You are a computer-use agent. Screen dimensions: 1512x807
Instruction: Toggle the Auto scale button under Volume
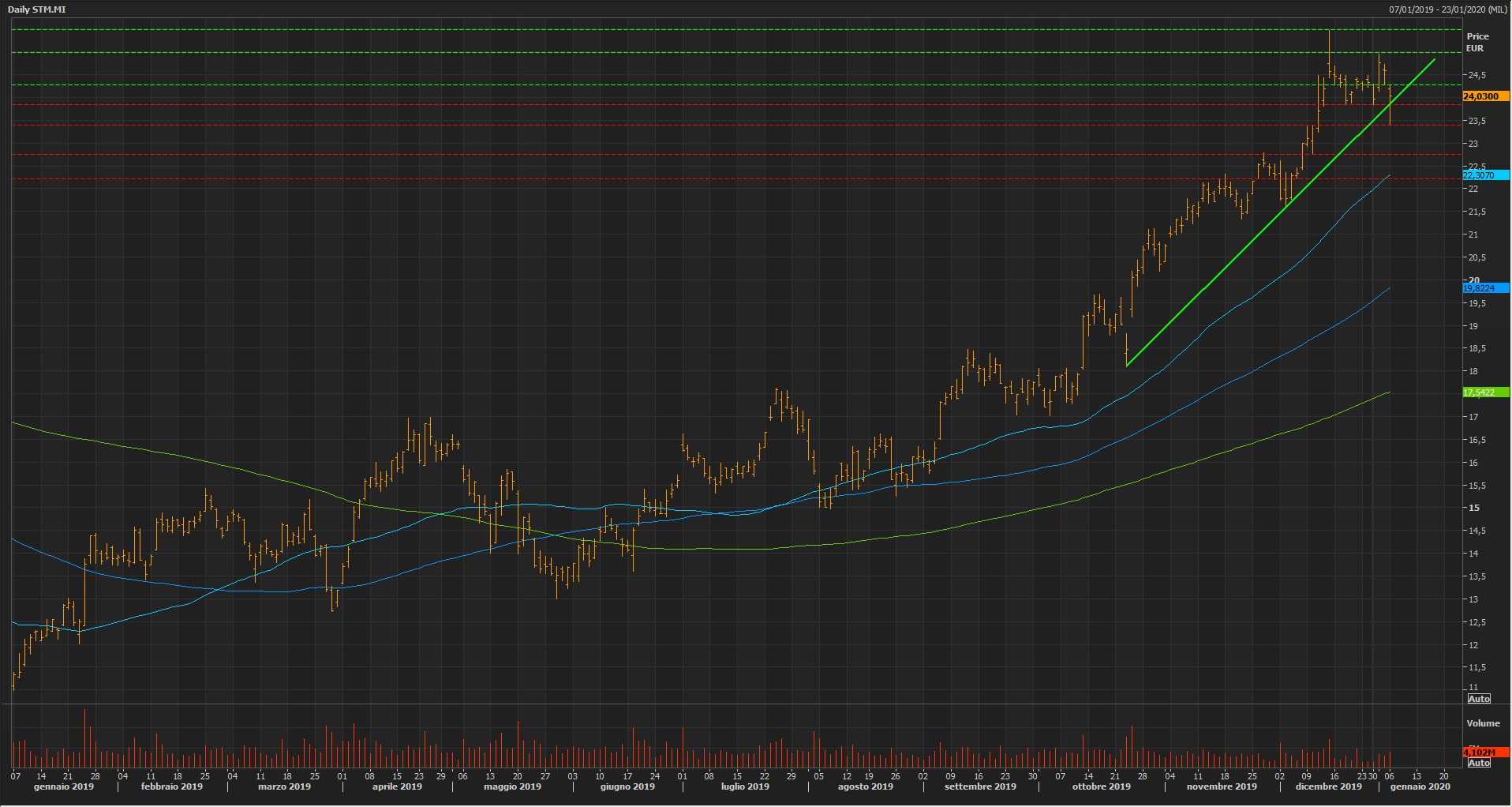[1478, 763]
